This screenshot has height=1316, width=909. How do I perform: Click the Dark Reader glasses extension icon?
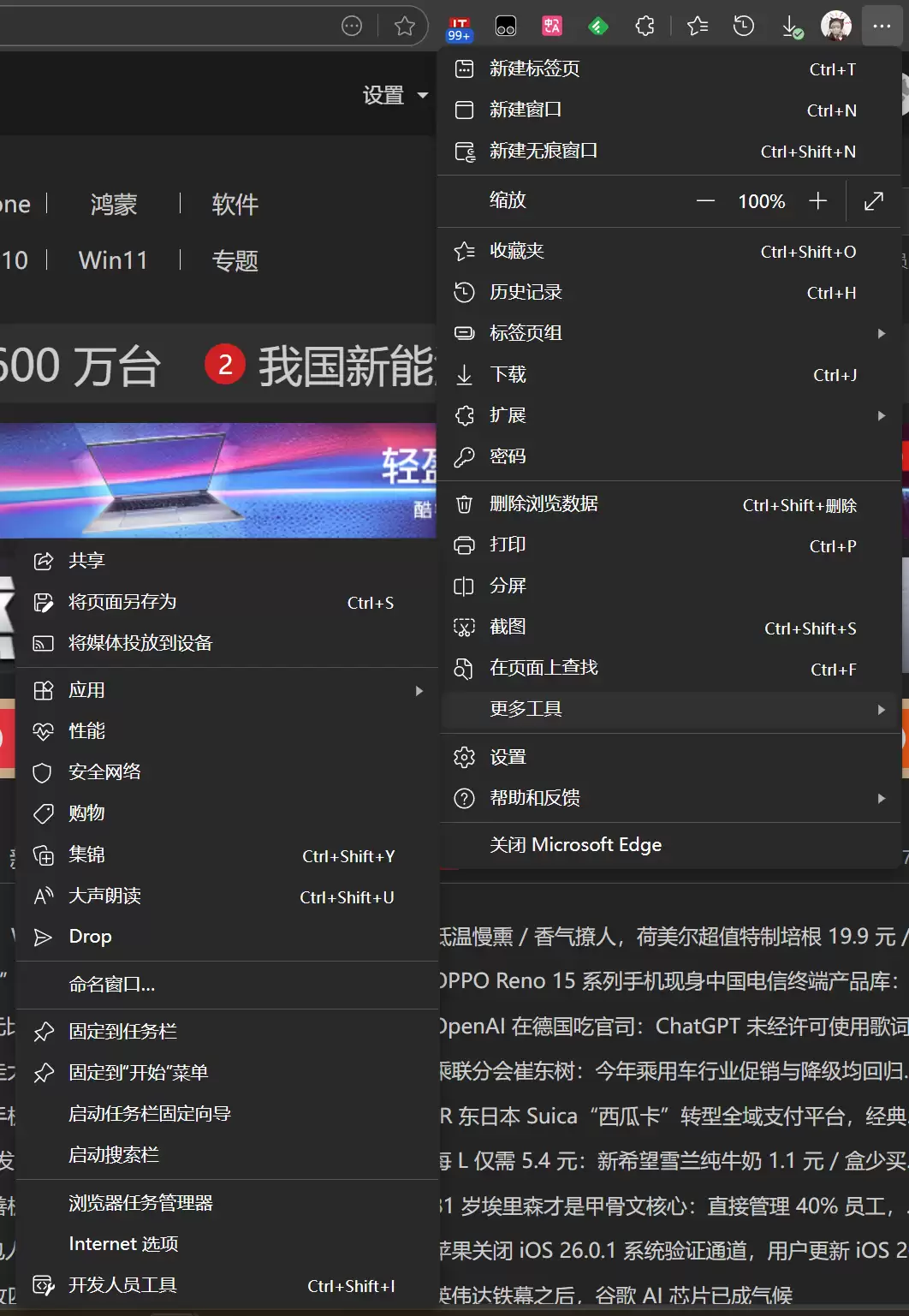505,26
